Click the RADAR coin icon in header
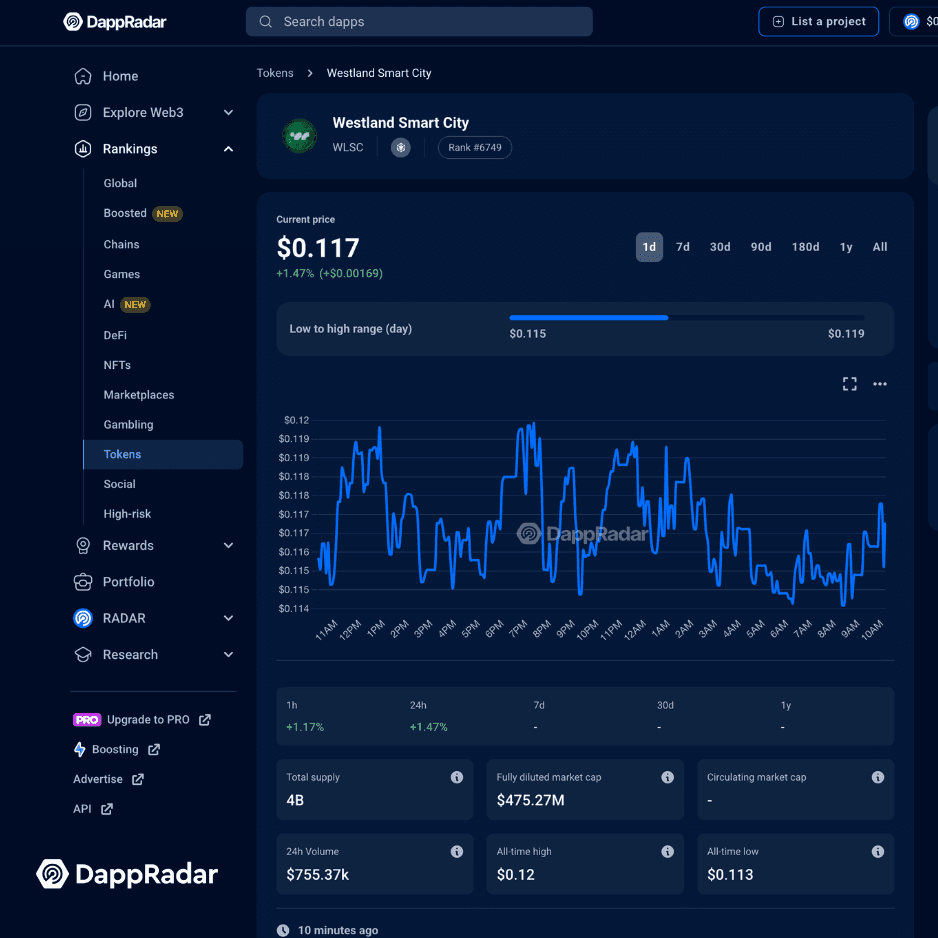 coord(910,22)
